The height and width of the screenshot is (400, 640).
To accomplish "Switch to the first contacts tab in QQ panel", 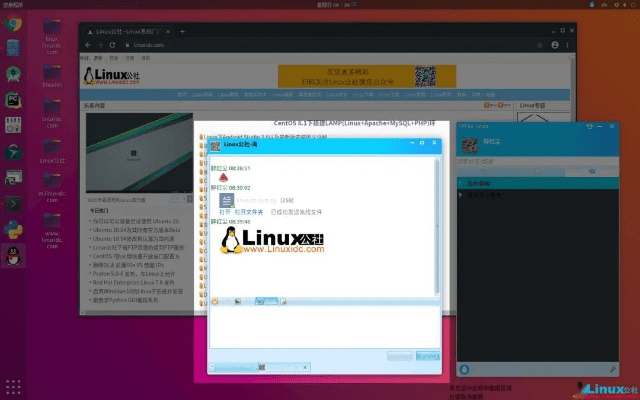I will [484, 172].
